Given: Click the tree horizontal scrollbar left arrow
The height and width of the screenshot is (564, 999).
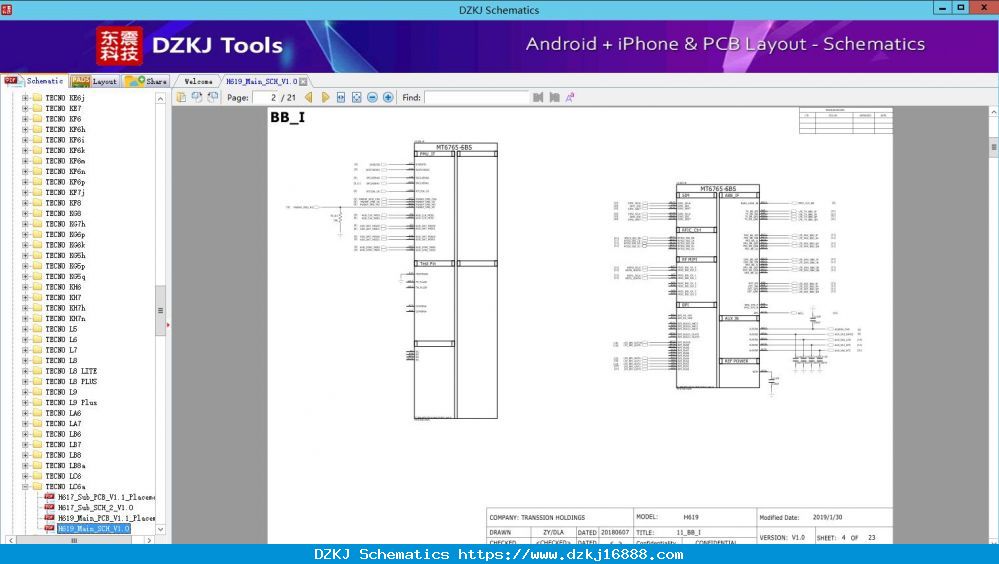Looking at the screenshot, I should 11,540.
